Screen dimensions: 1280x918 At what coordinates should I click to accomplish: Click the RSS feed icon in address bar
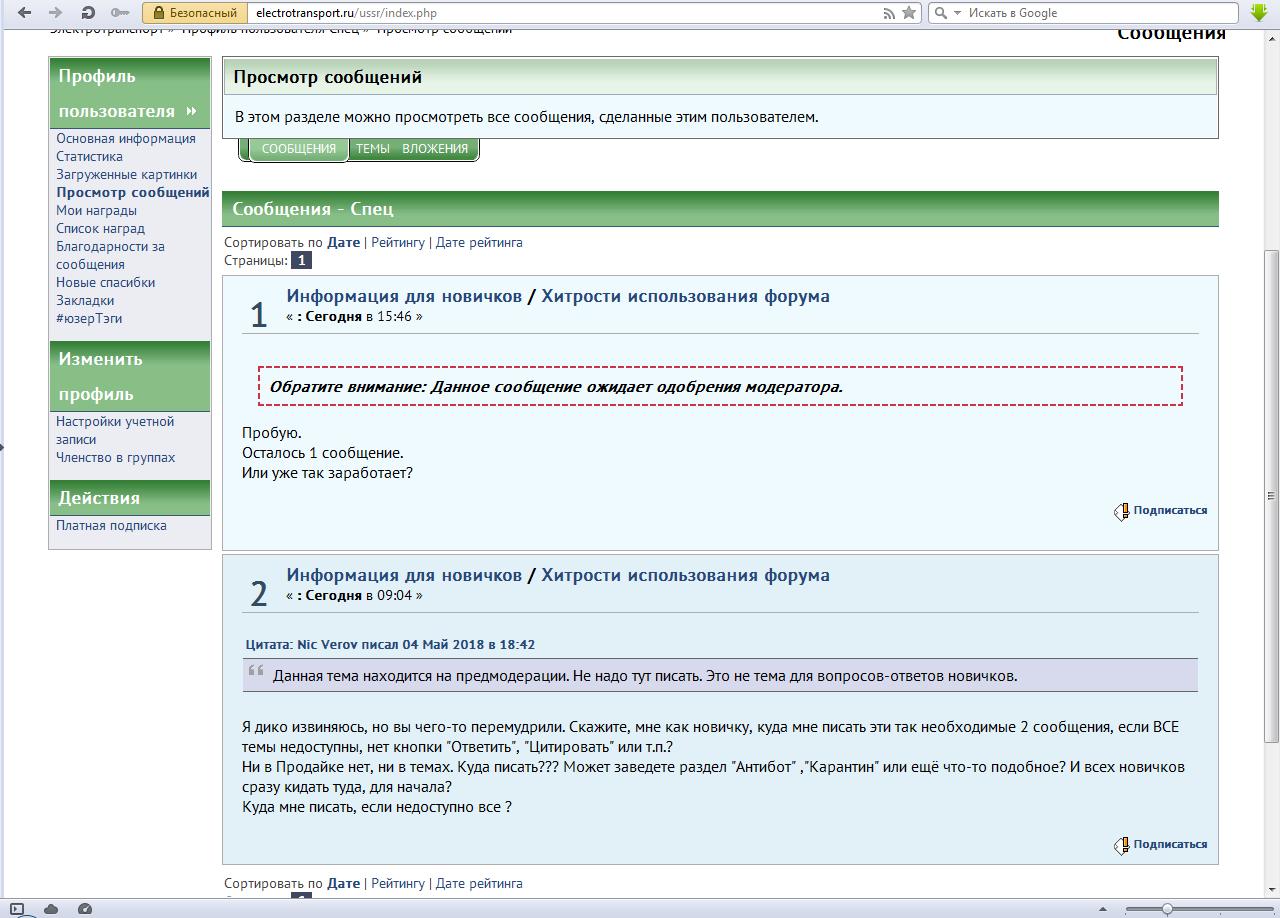click(x=888, y=13)
